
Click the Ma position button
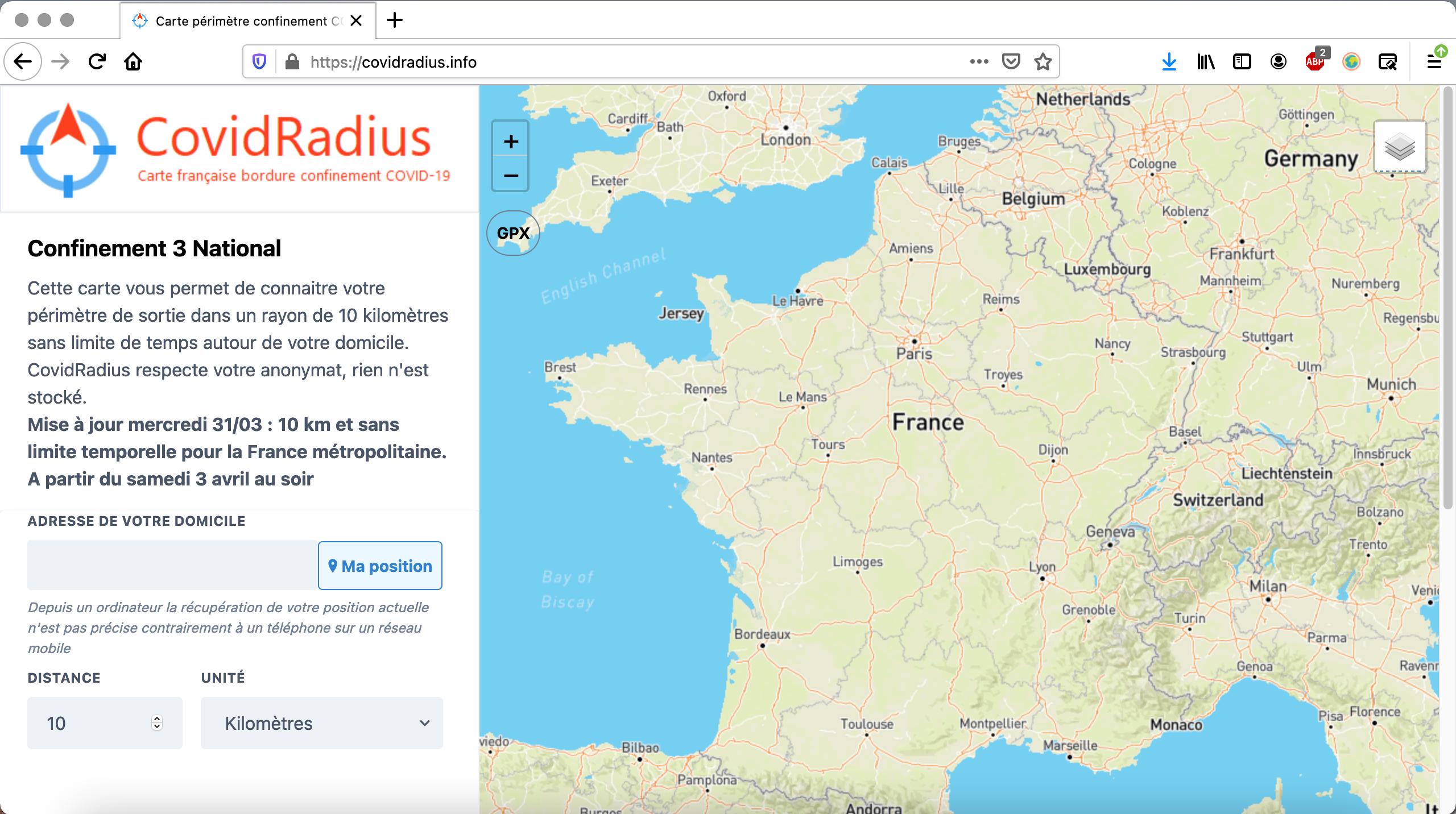(x=380, y=566)
